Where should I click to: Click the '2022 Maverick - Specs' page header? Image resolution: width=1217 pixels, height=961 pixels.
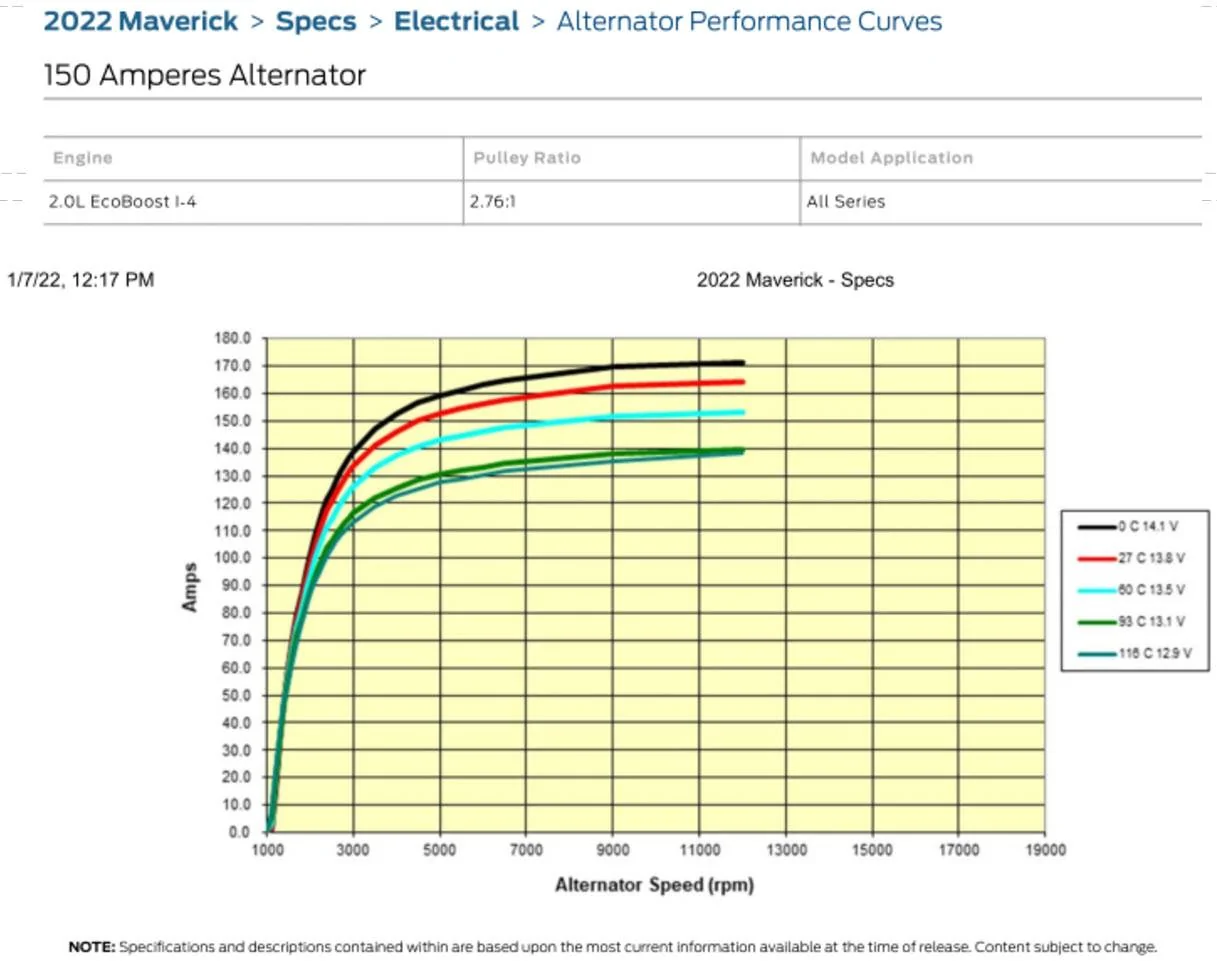click(795, 280)
